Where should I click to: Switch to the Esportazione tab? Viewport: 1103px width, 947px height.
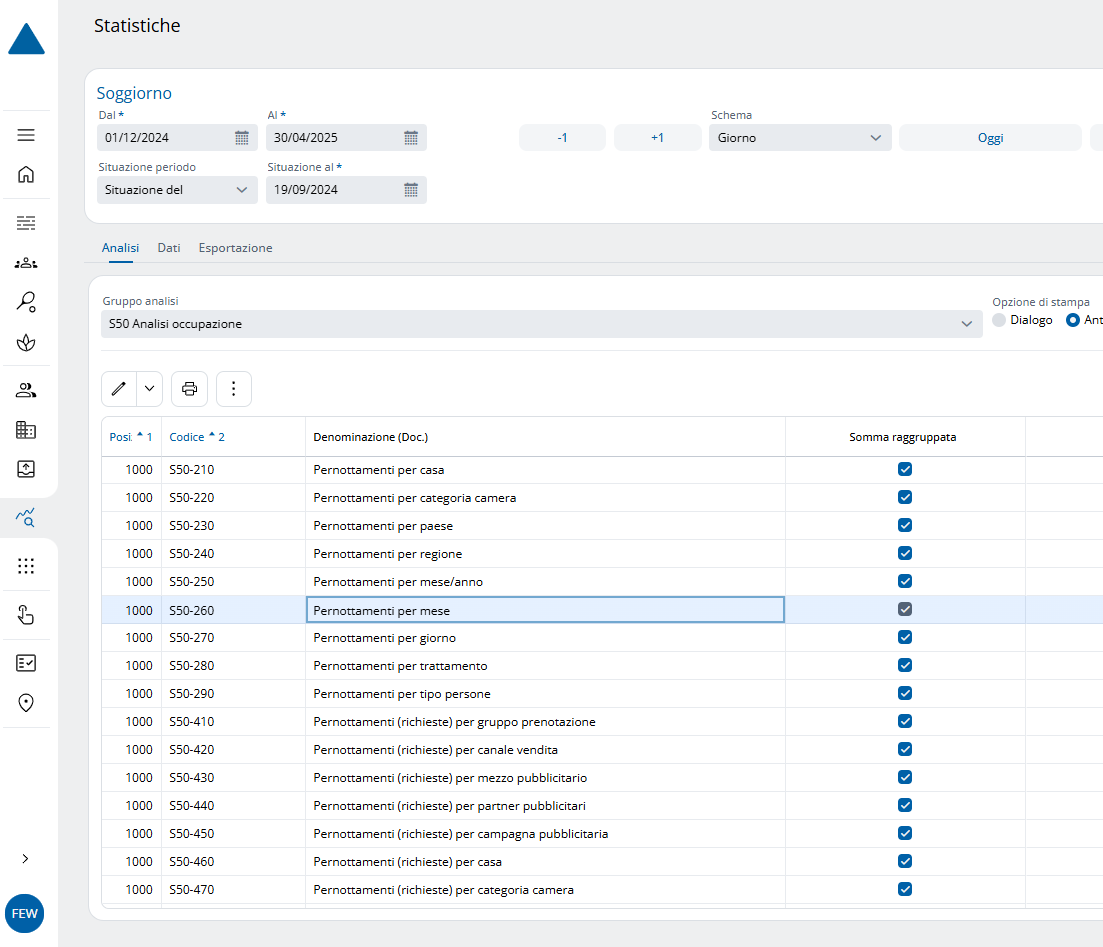pyautogui.click(x=235, y=248)
